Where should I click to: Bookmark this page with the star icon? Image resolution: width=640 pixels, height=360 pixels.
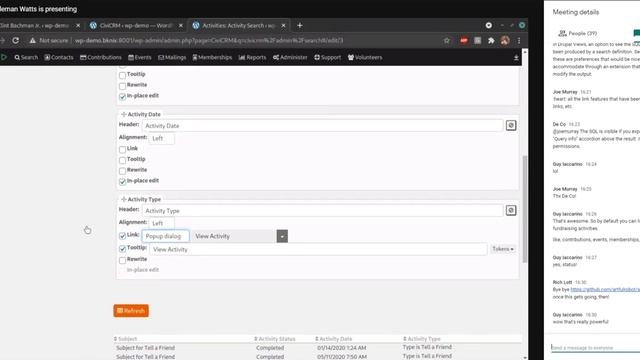pos(447,40)
